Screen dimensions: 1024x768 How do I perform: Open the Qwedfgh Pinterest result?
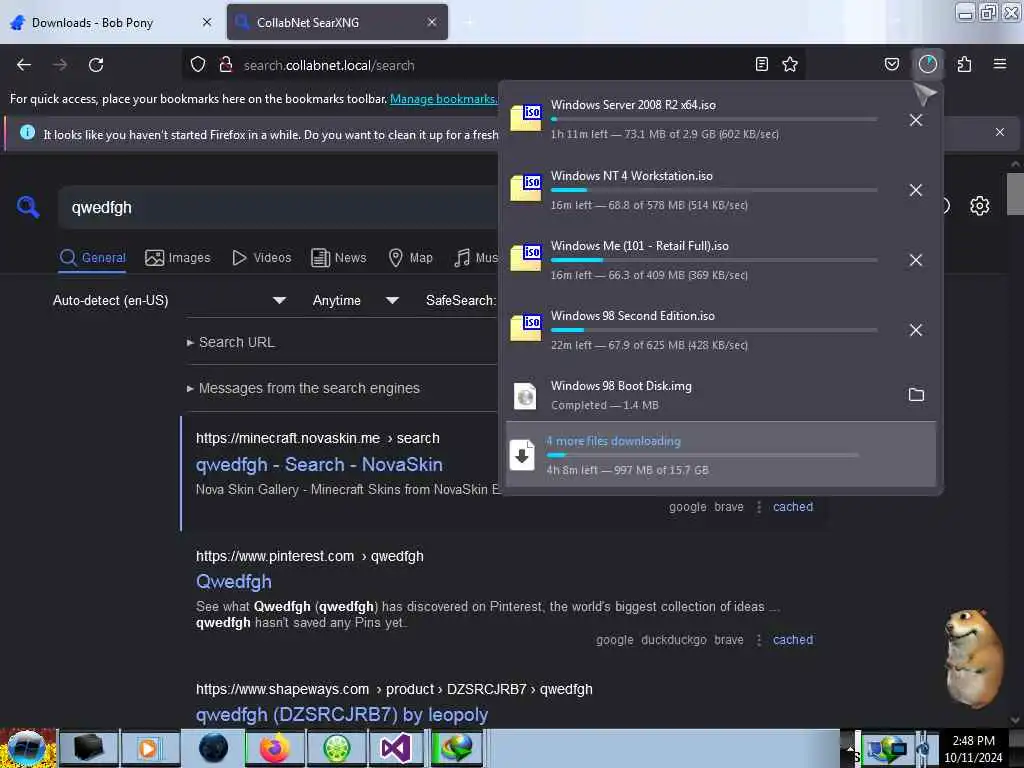(234, 581)
